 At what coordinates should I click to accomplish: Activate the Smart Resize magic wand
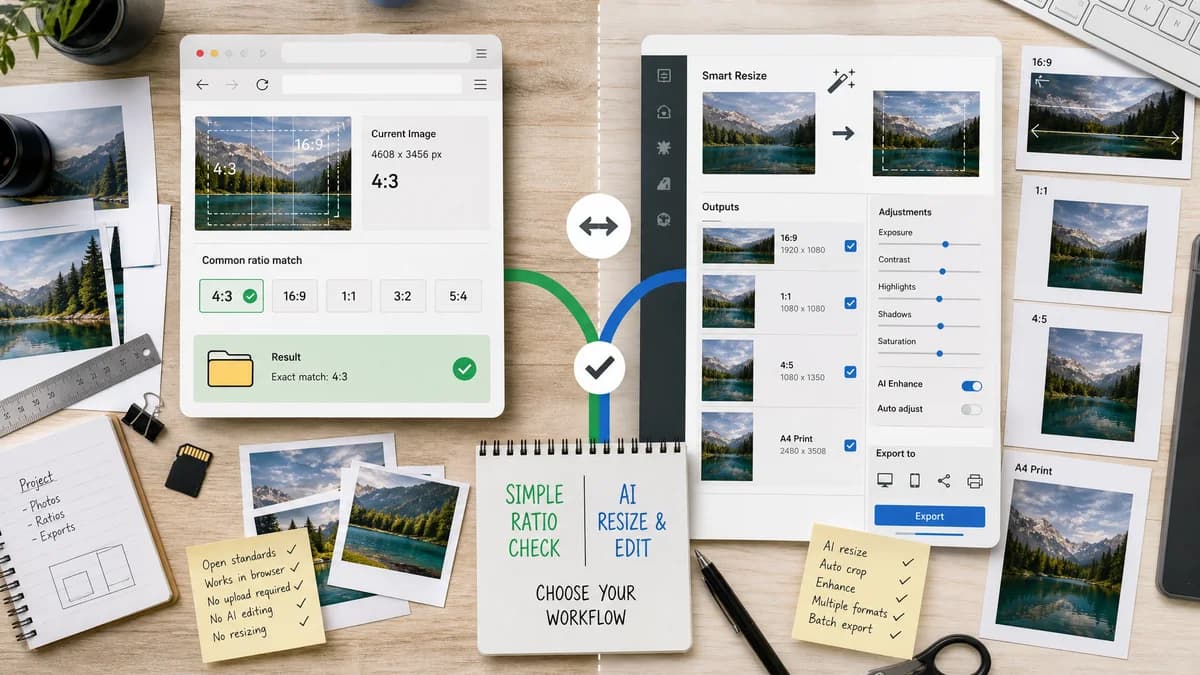click(x=841, y=81)
